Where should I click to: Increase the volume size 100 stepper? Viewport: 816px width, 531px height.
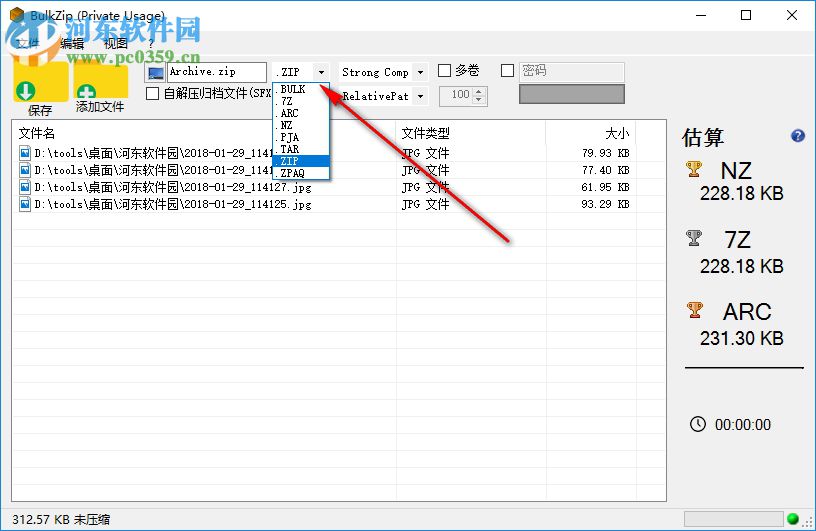479,91
